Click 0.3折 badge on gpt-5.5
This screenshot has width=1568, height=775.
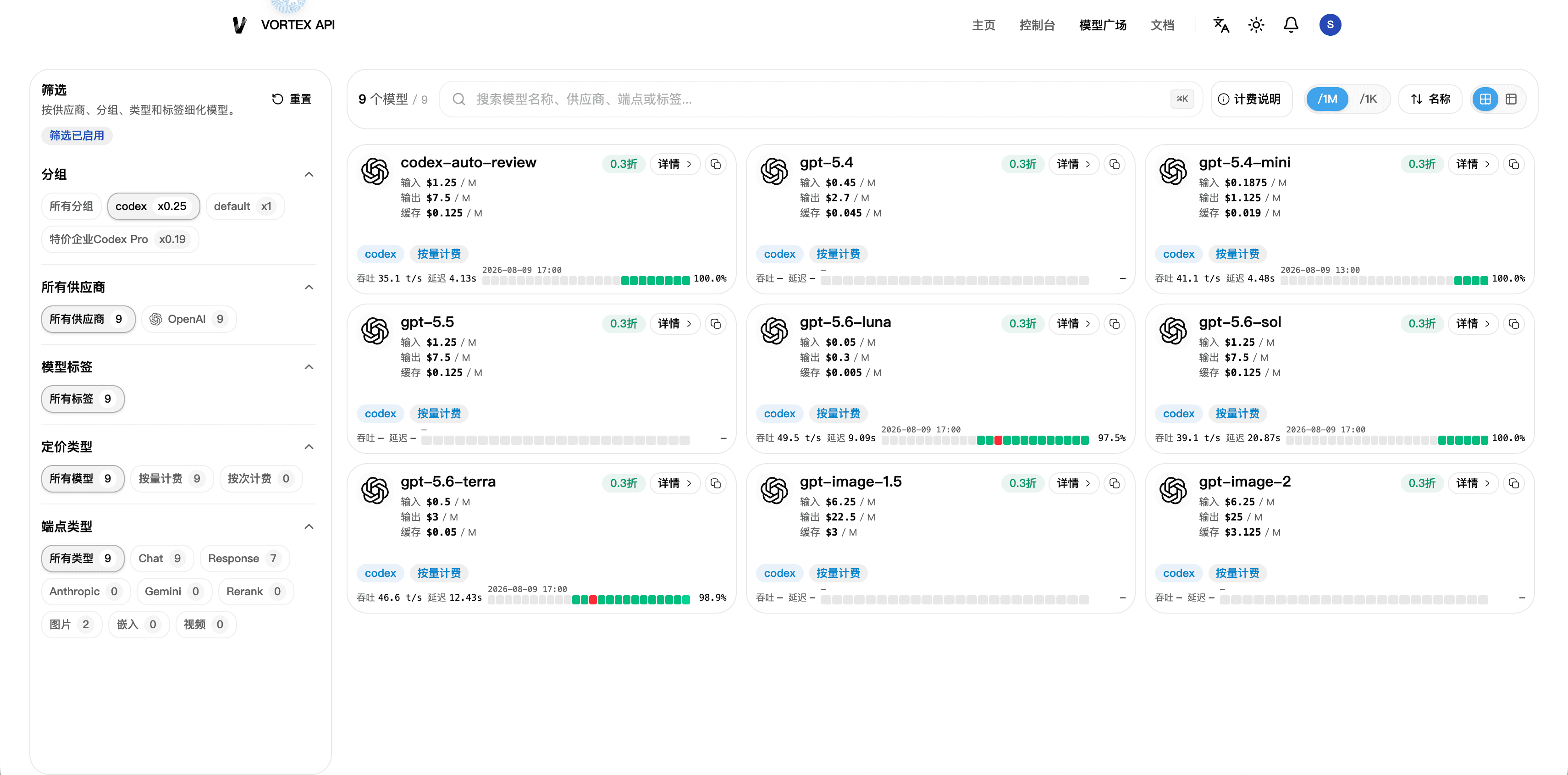click(x=624, y=324)
